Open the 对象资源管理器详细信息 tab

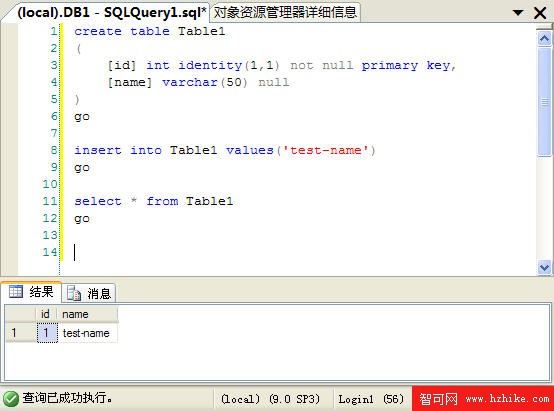click(x=285, y=13)
